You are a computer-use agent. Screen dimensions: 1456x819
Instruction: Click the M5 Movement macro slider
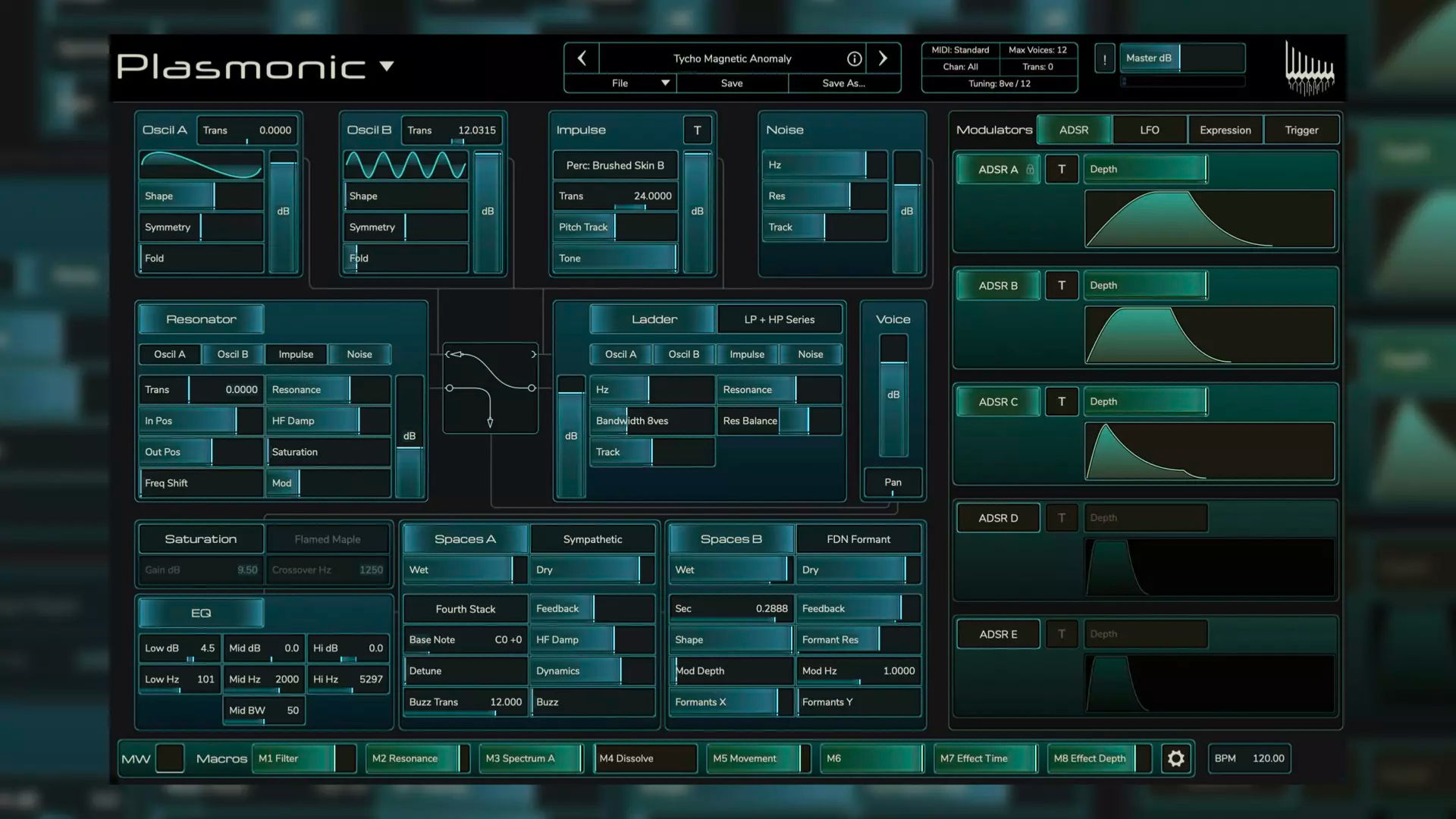[758, 758]
